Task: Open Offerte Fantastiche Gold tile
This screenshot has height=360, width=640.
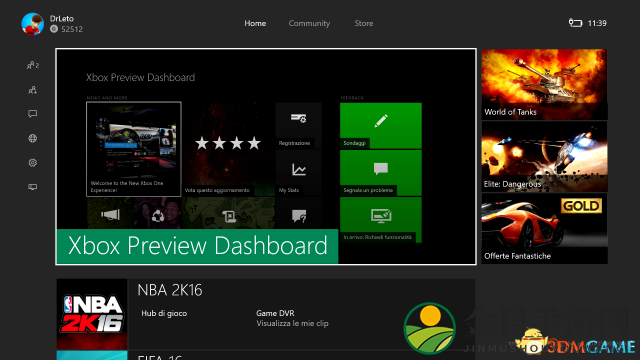Action: click(x=544, y=229)
